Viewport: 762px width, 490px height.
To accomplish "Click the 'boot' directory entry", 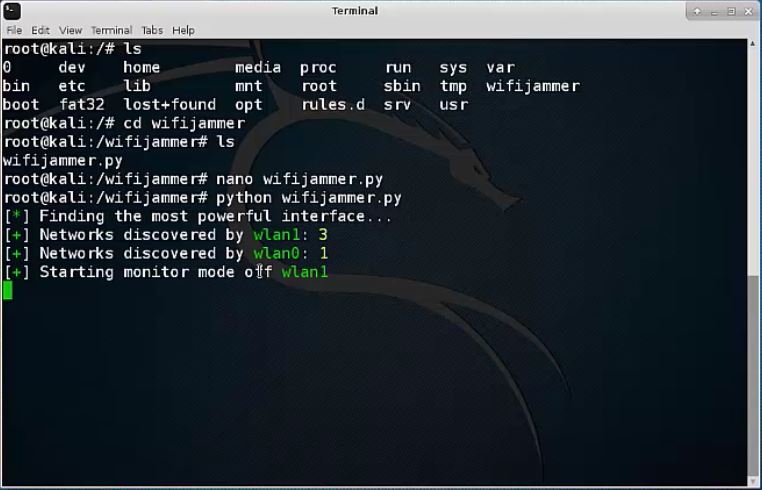I will 21,105.
